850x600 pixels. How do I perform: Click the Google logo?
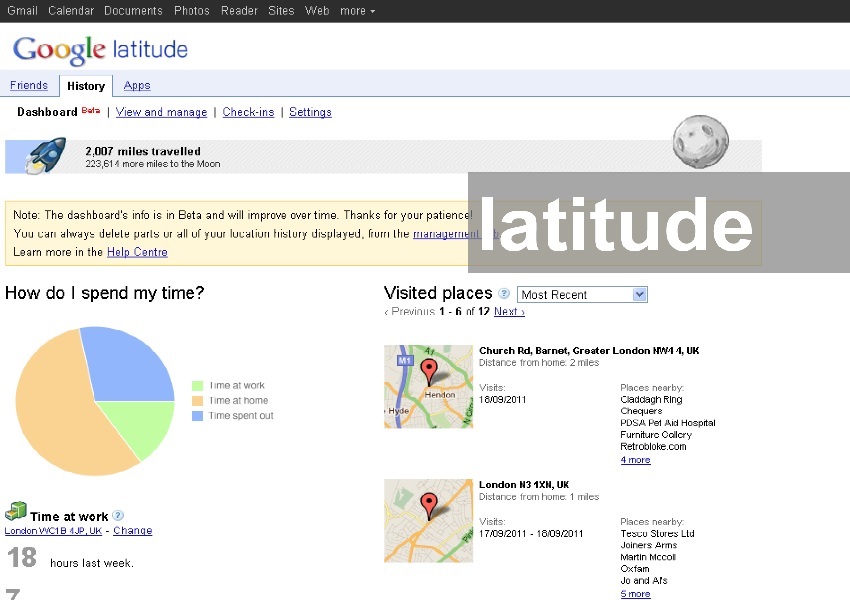pos(59,50)
